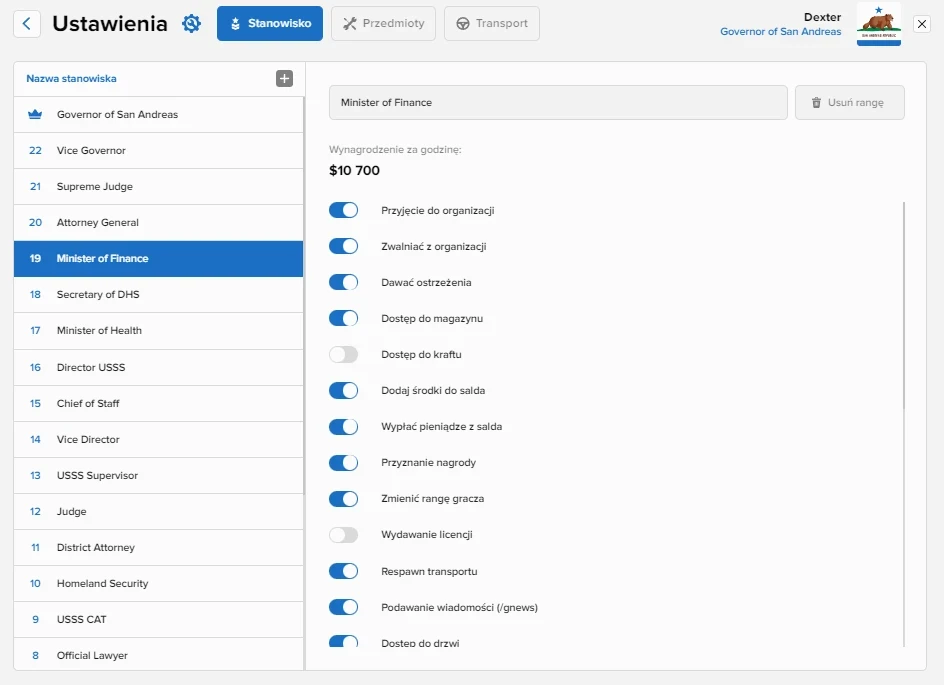
Task: Close the settings panel with X
Action: pos(921,24)
